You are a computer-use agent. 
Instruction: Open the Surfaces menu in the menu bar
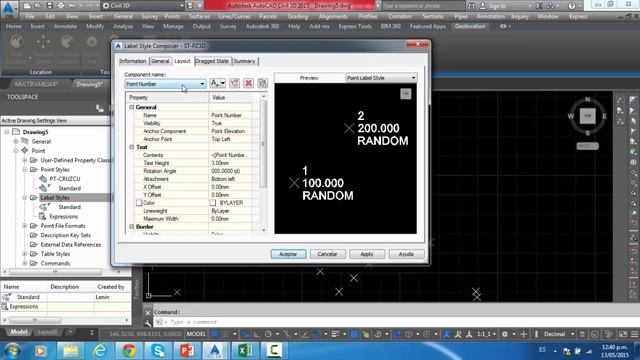[199, 17]
